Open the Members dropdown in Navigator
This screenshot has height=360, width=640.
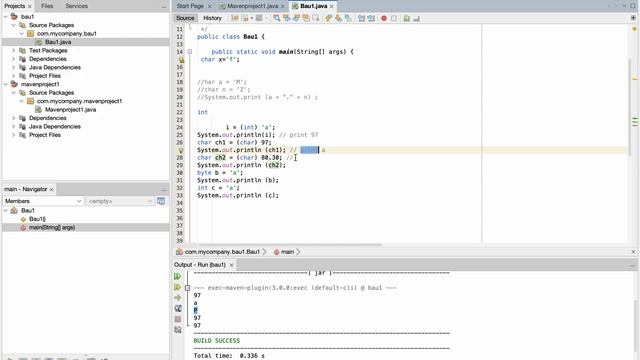[43, 201]
